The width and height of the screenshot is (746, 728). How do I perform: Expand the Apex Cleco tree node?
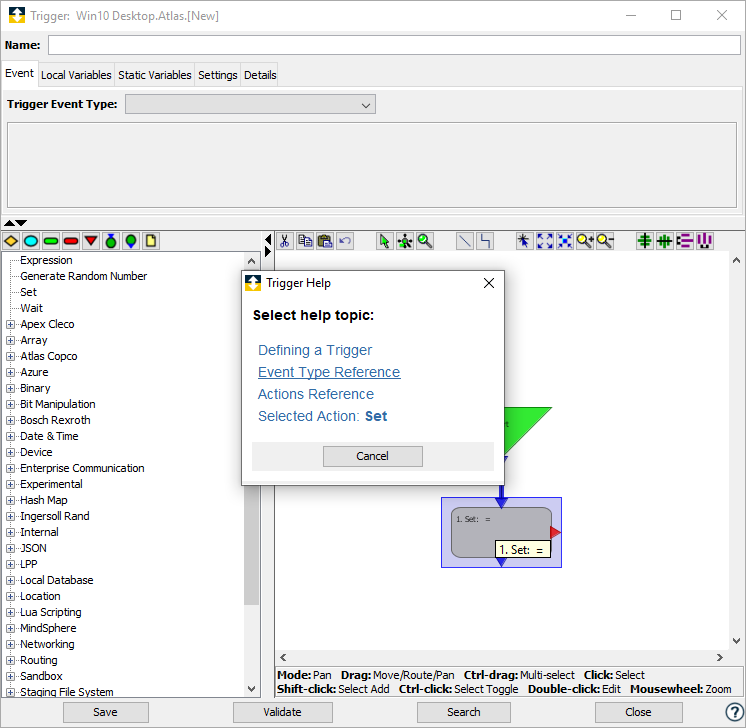[10, 325]
